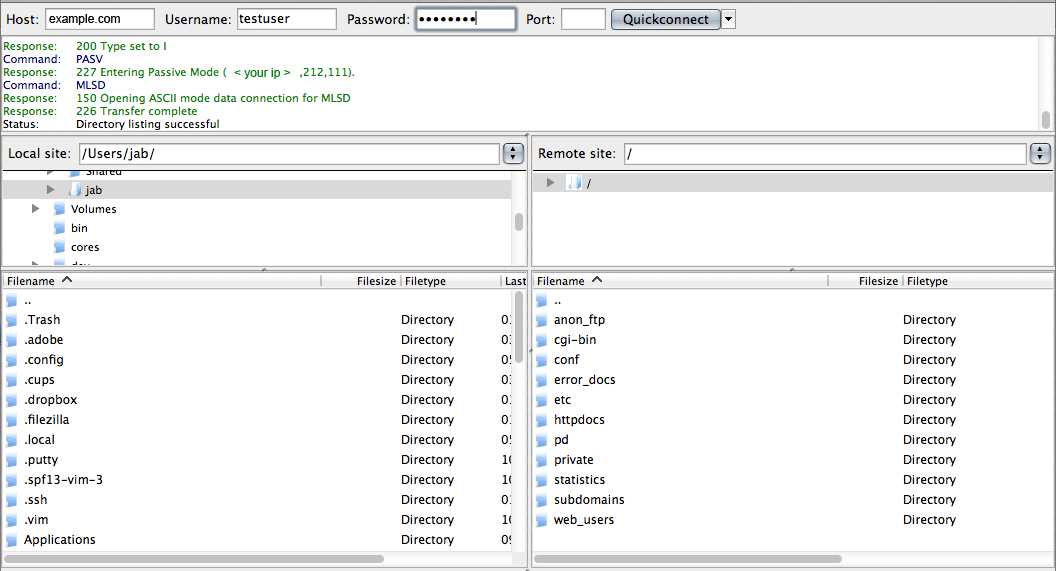Sort the local list by Filetype column
The height and width of the screenshot is (571, 1056).
click(450, 282)
